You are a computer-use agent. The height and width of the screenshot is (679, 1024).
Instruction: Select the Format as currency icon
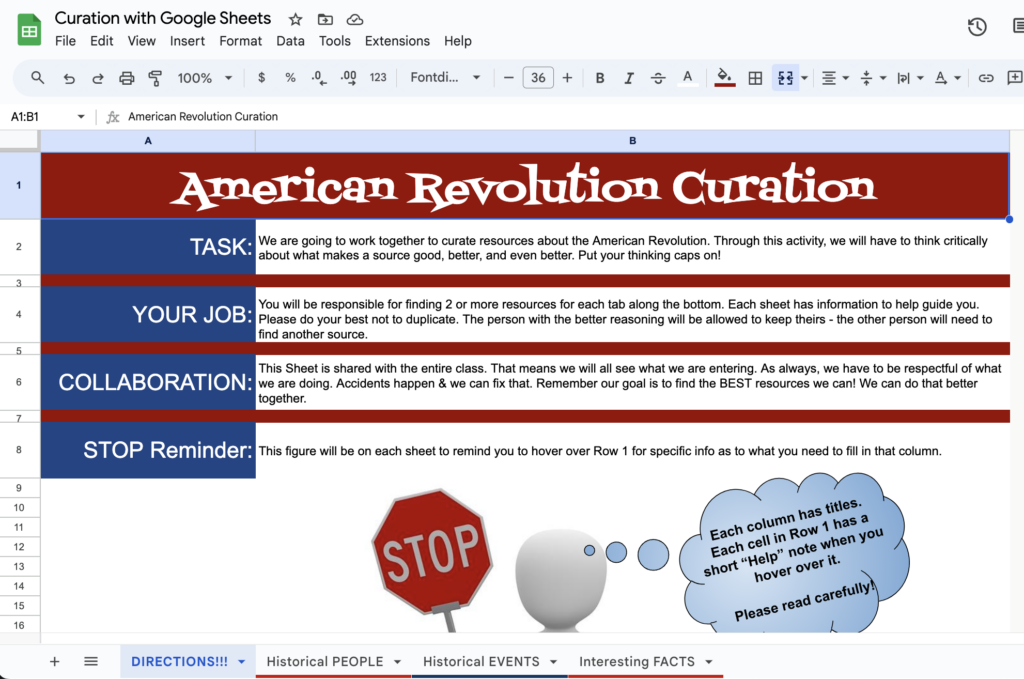261,77
